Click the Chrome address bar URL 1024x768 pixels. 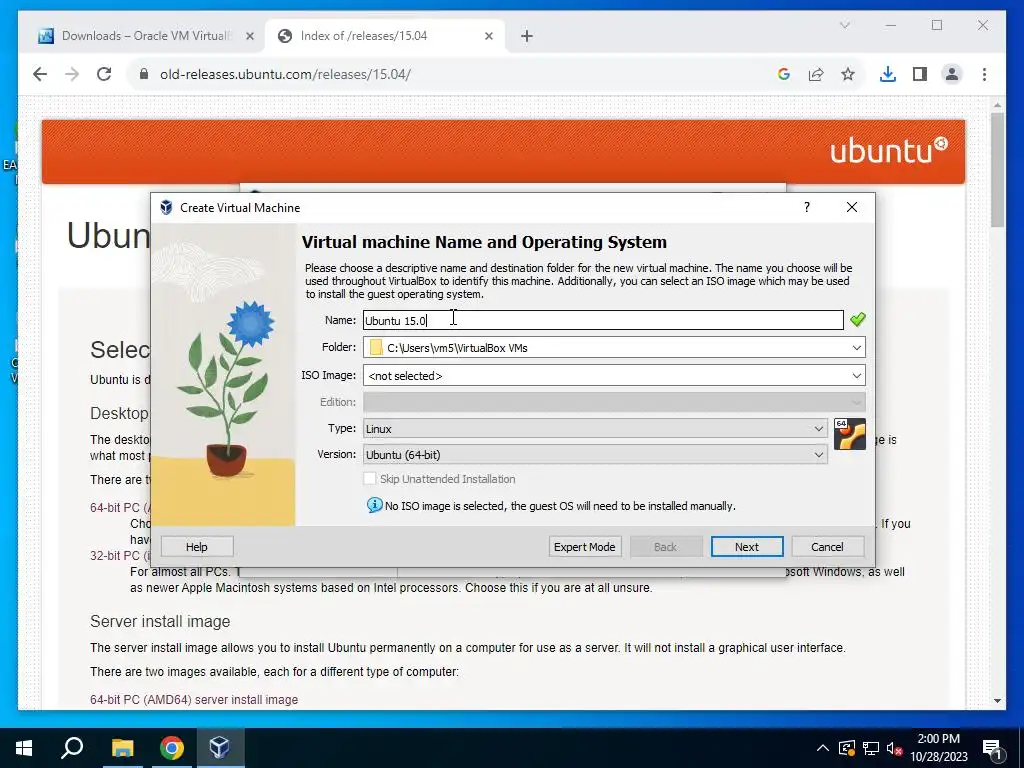(285, 74)
